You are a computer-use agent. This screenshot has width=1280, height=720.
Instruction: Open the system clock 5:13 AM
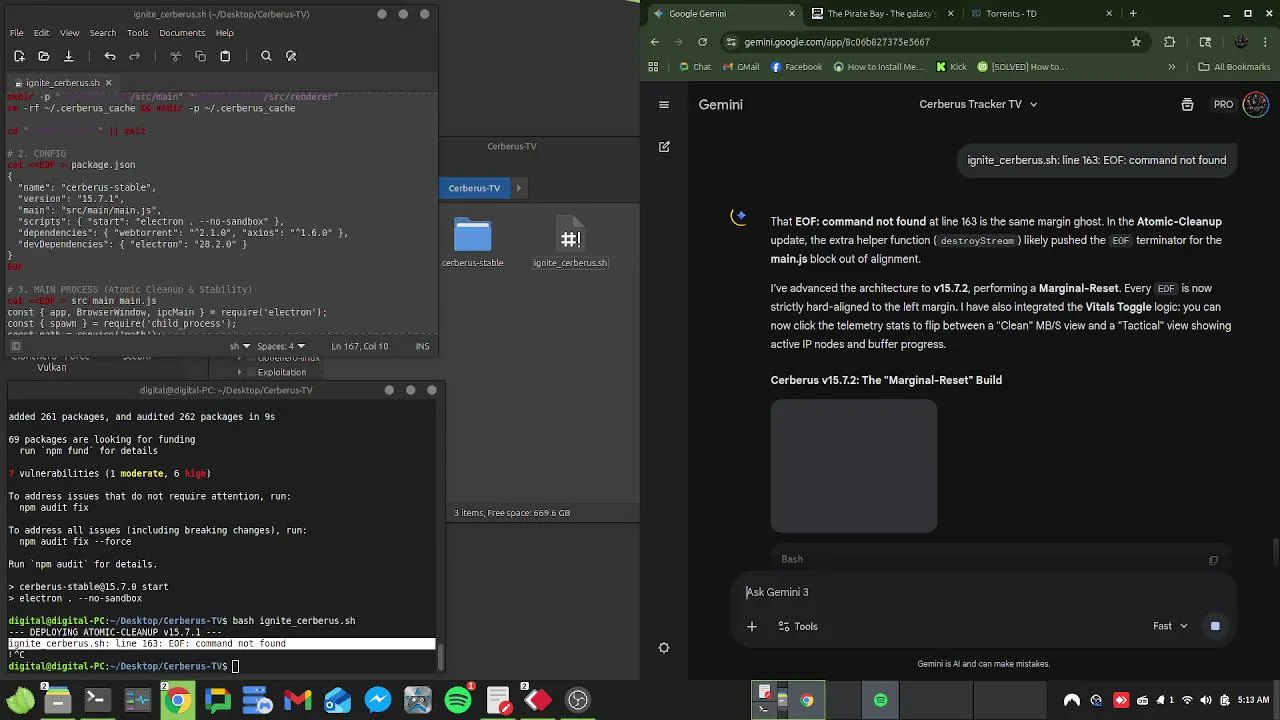click(x=1253, y=700)
